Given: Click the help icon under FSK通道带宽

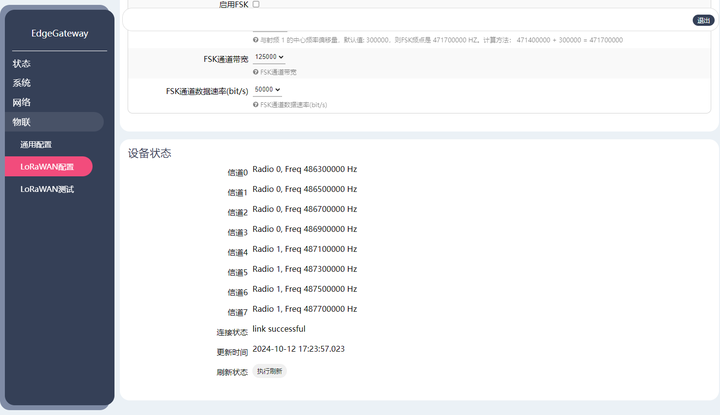Looking at the screenshot, I should 255,72.
